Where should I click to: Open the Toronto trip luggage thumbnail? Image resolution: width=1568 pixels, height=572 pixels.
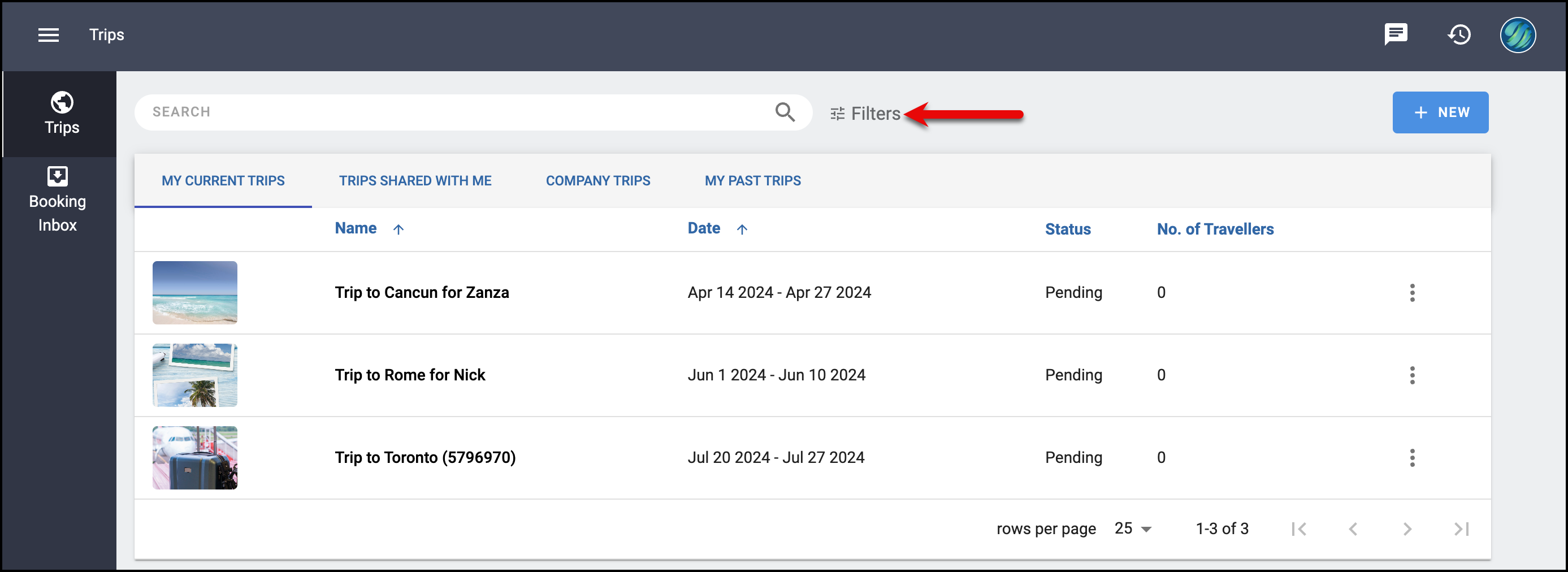click(x=194, y=458)
